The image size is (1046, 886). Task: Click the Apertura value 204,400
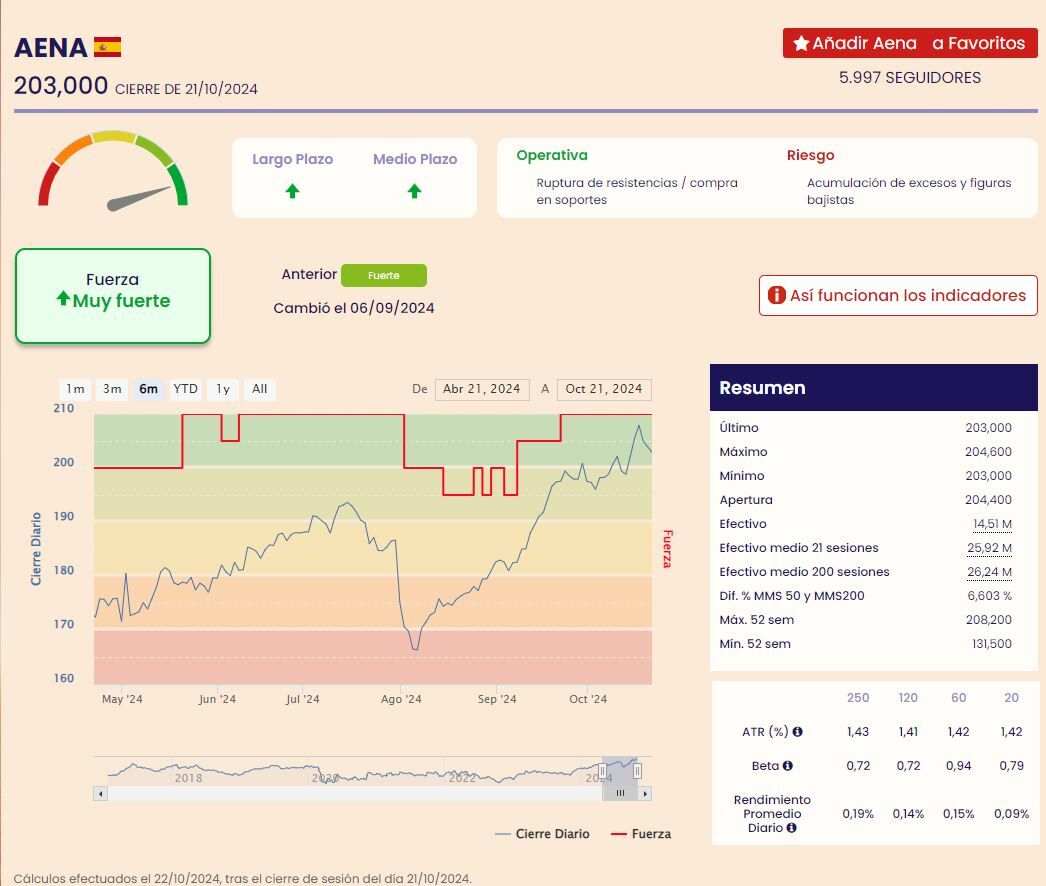[x=988, y=500]
